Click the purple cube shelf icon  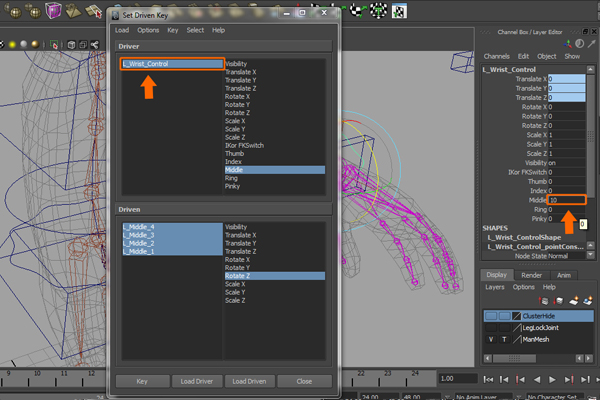(x=53, y=10)
